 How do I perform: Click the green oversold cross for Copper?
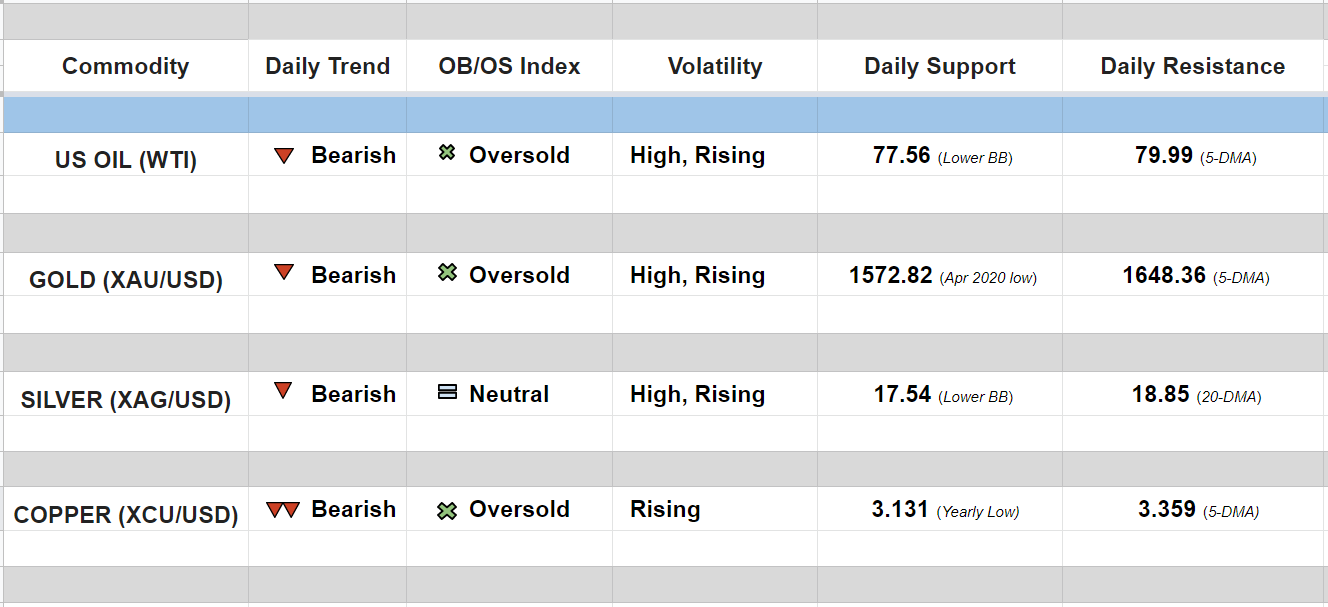click(447, 511)
